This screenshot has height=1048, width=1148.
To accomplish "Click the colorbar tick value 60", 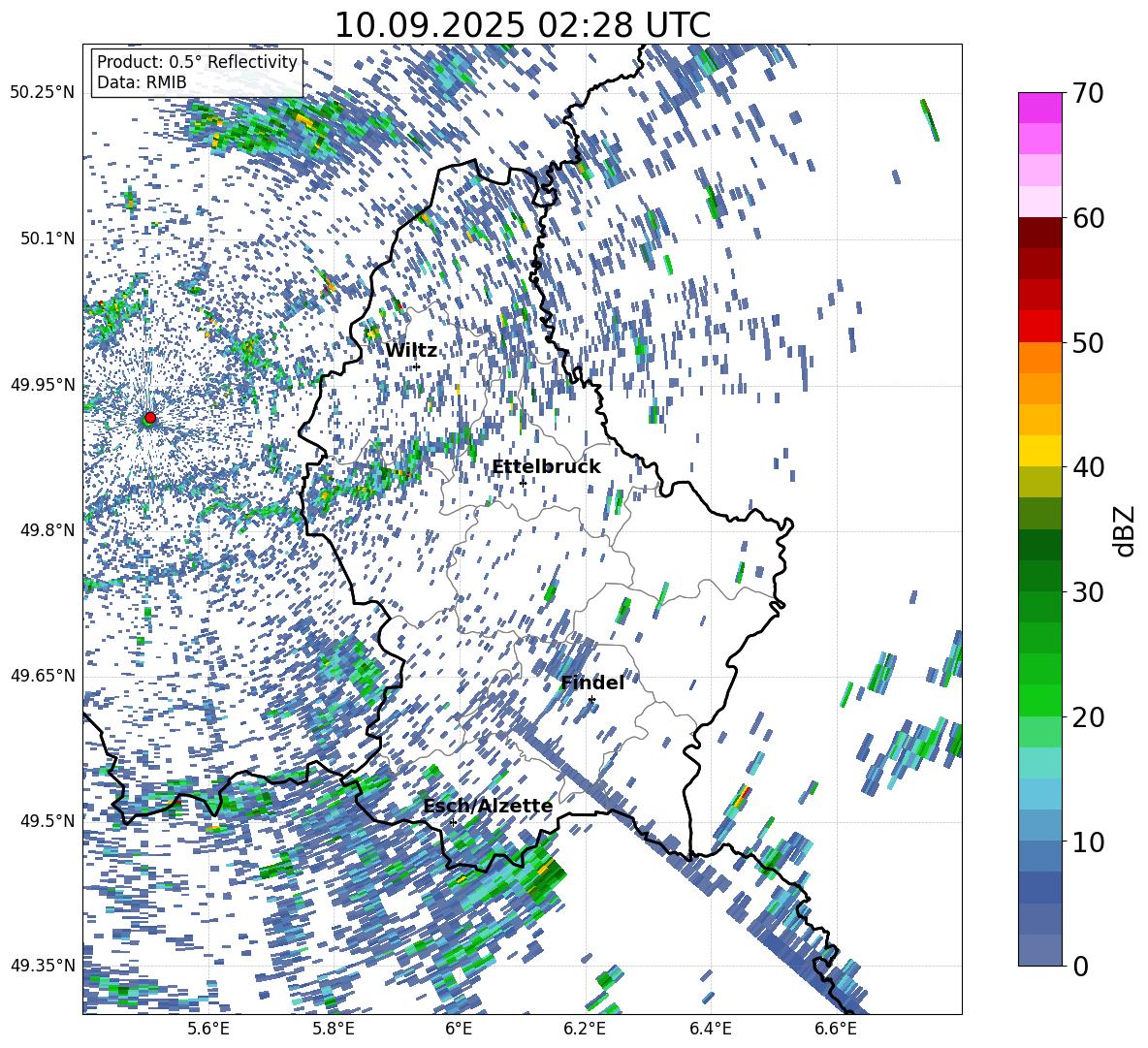I will pos(1087,218).
